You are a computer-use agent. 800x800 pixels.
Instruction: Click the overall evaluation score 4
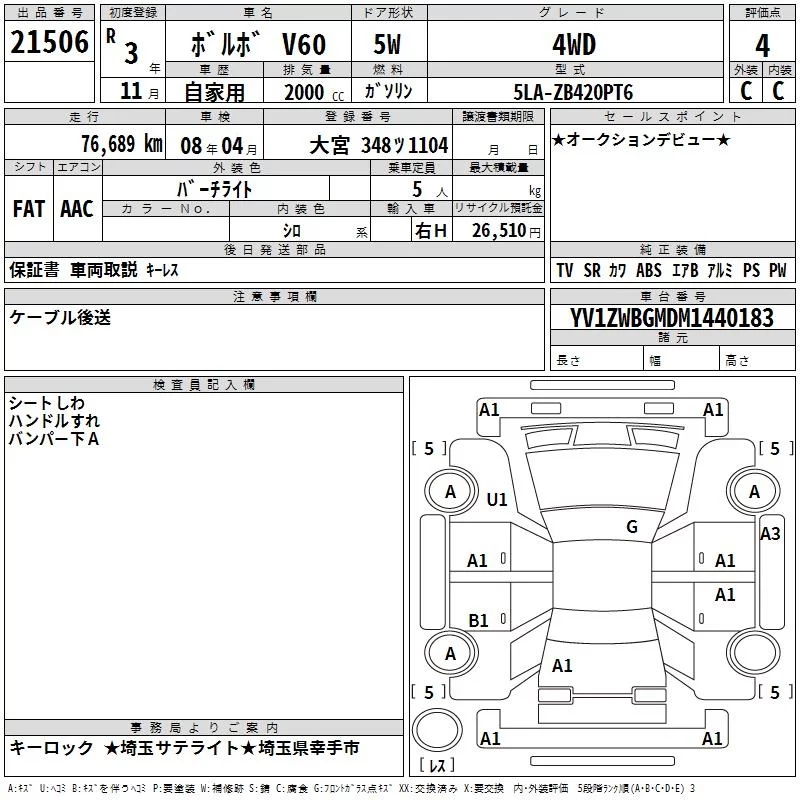coord(762,45)
